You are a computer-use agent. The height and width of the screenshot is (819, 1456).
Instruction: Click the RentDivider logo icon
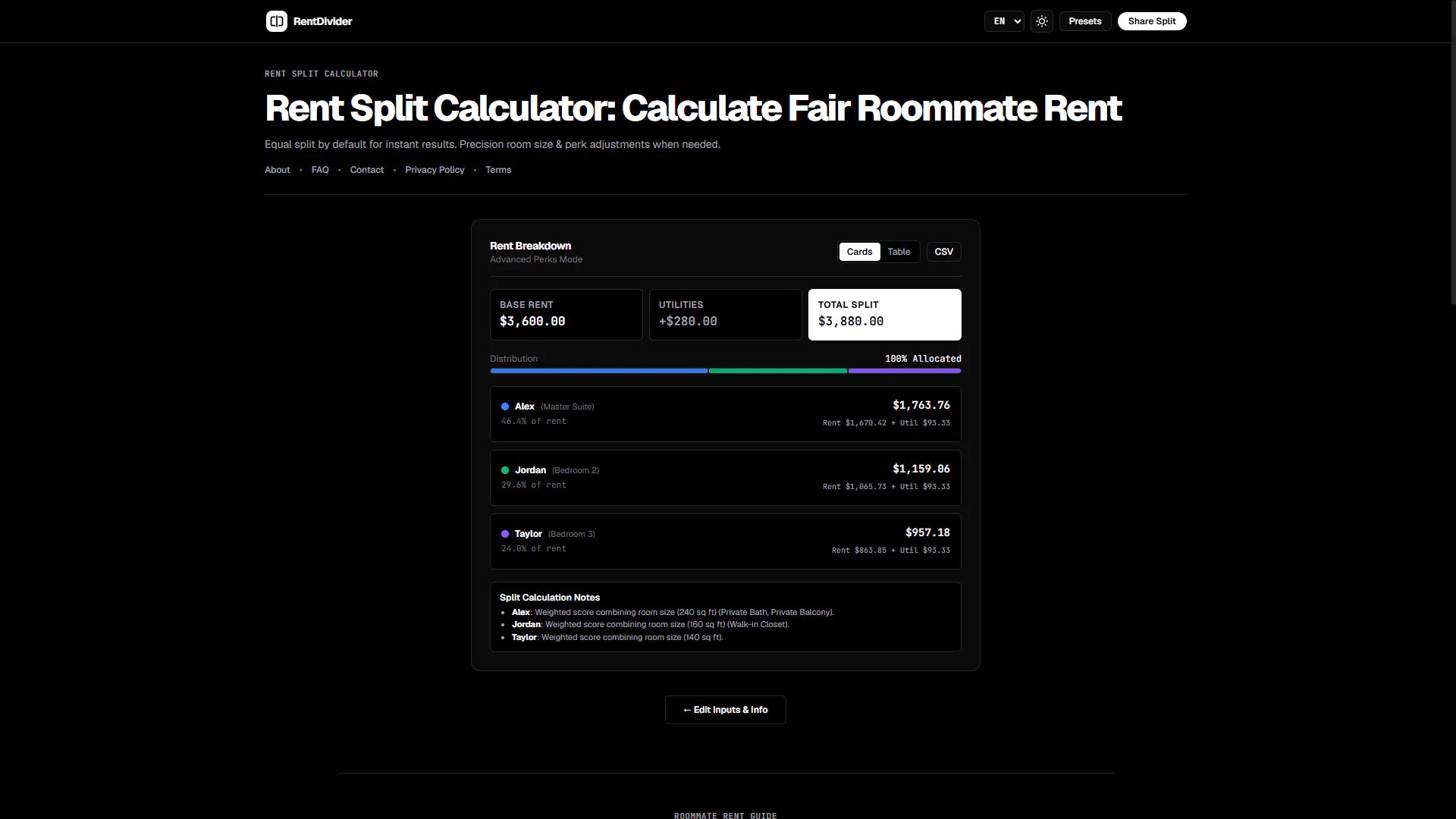pos(276,21)
